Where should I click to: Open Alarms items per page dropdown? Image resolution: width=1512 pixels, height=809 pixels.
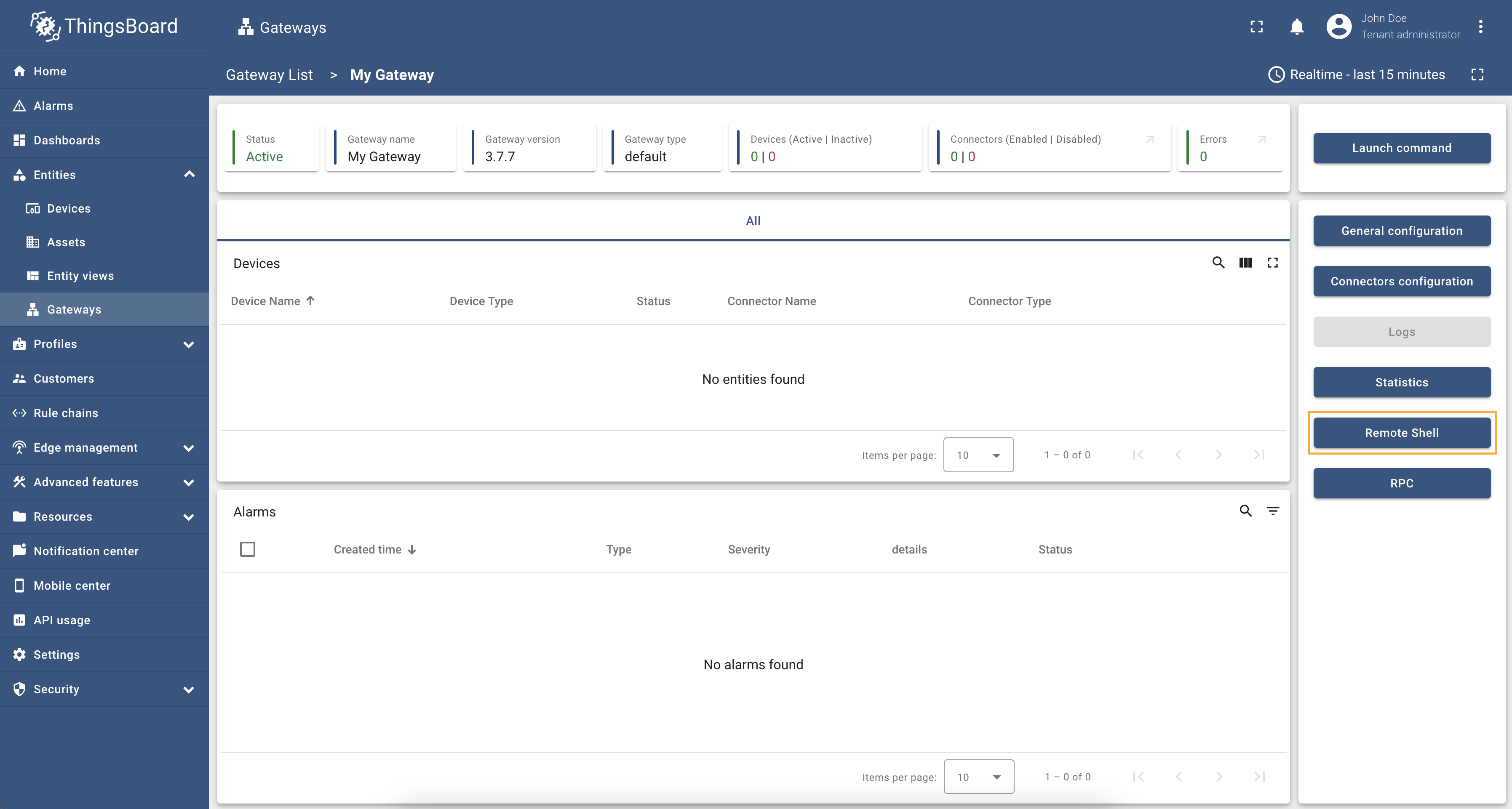[x=978, y=777]
